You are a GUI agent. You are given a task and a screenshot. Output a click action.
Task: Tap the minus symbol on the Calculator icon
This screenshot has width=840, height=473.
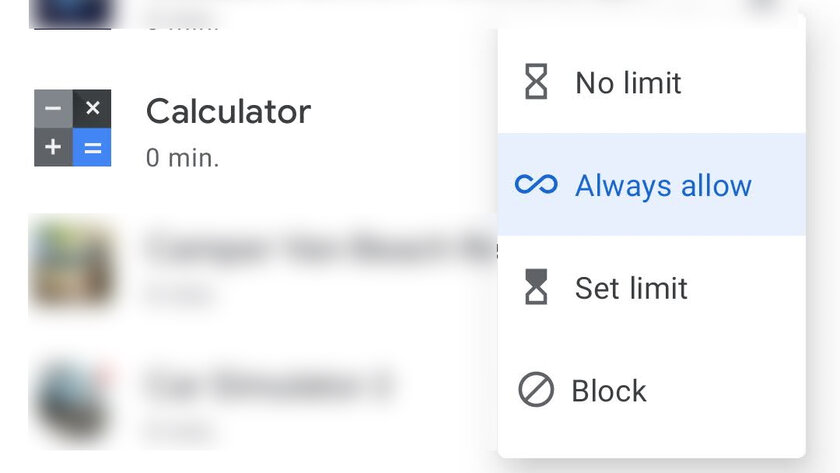pyautogui.click(x=54, y=109)
